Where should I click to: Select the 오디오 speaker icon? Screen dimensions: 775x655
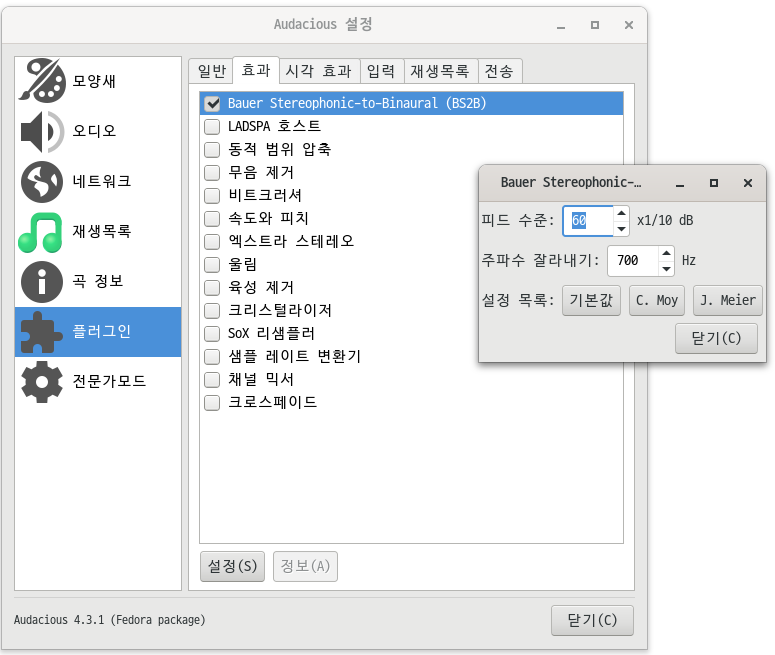(x=42, y=131)
